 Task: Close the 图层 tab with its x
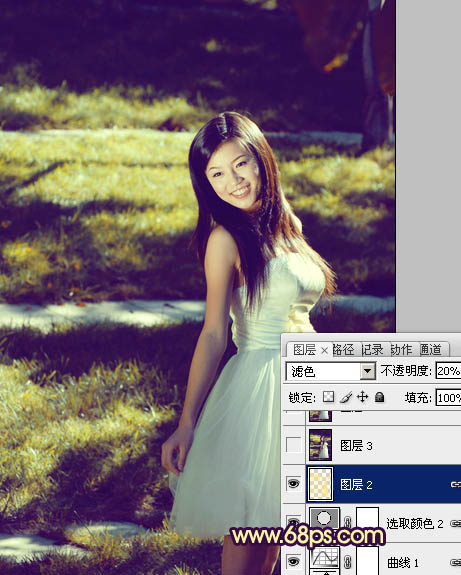[x=324, y=351]
